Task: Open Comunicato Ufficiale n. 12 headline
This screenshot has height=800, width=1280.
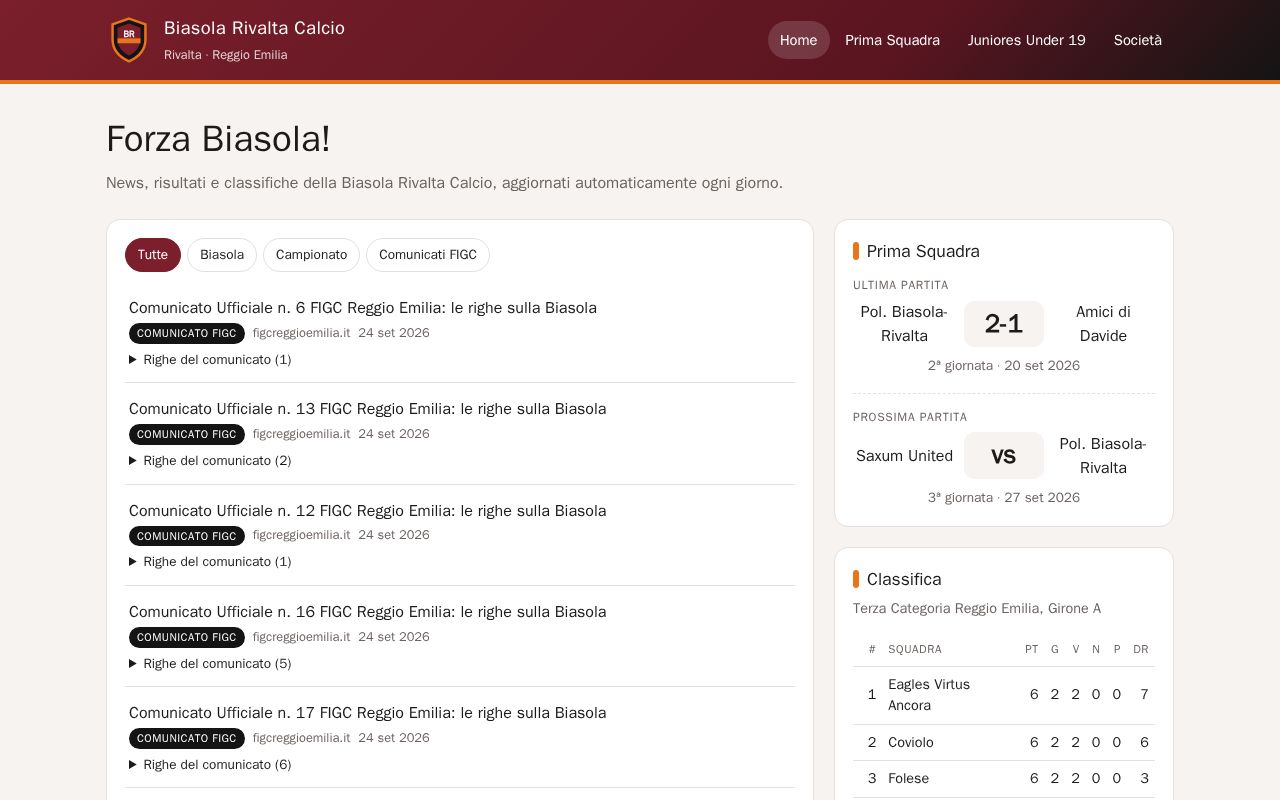Action: tap(367, 511)
